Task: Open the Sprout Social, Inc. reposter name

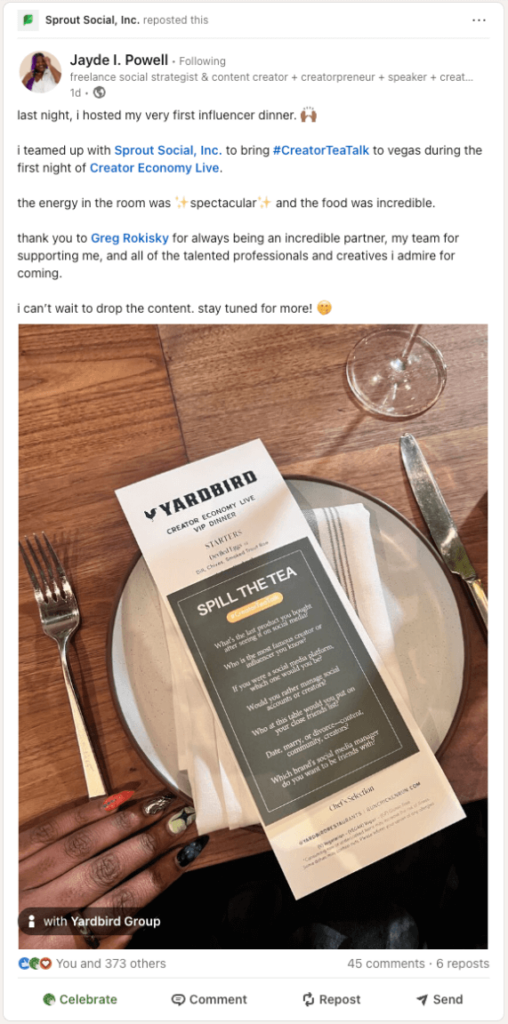Action: click(x=92, y=20)
